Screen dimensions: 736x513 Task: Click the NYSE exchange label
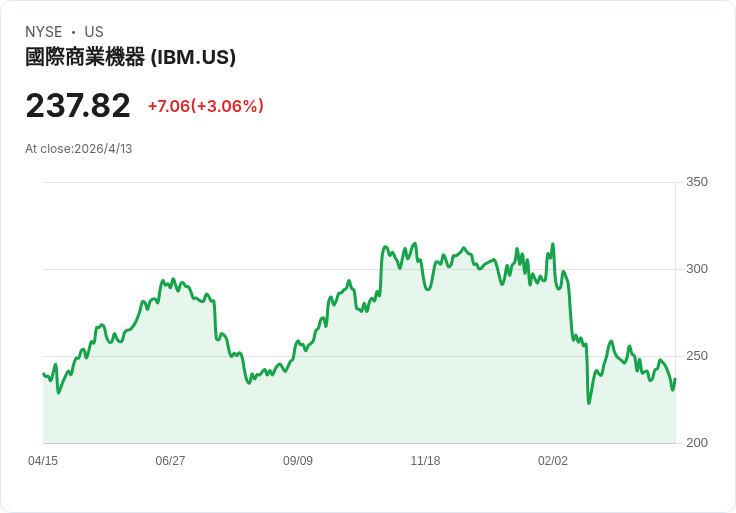(x=44, y=32)
